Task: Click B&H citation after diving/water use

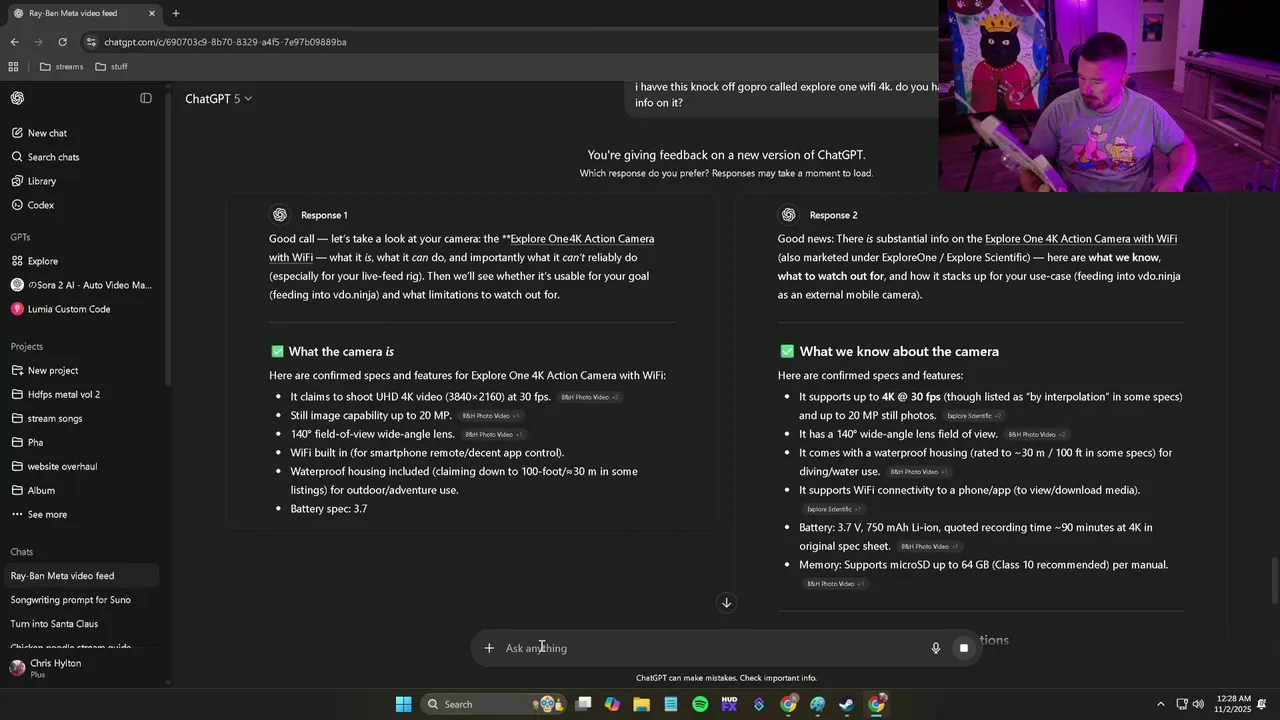Action: [918, 472]
